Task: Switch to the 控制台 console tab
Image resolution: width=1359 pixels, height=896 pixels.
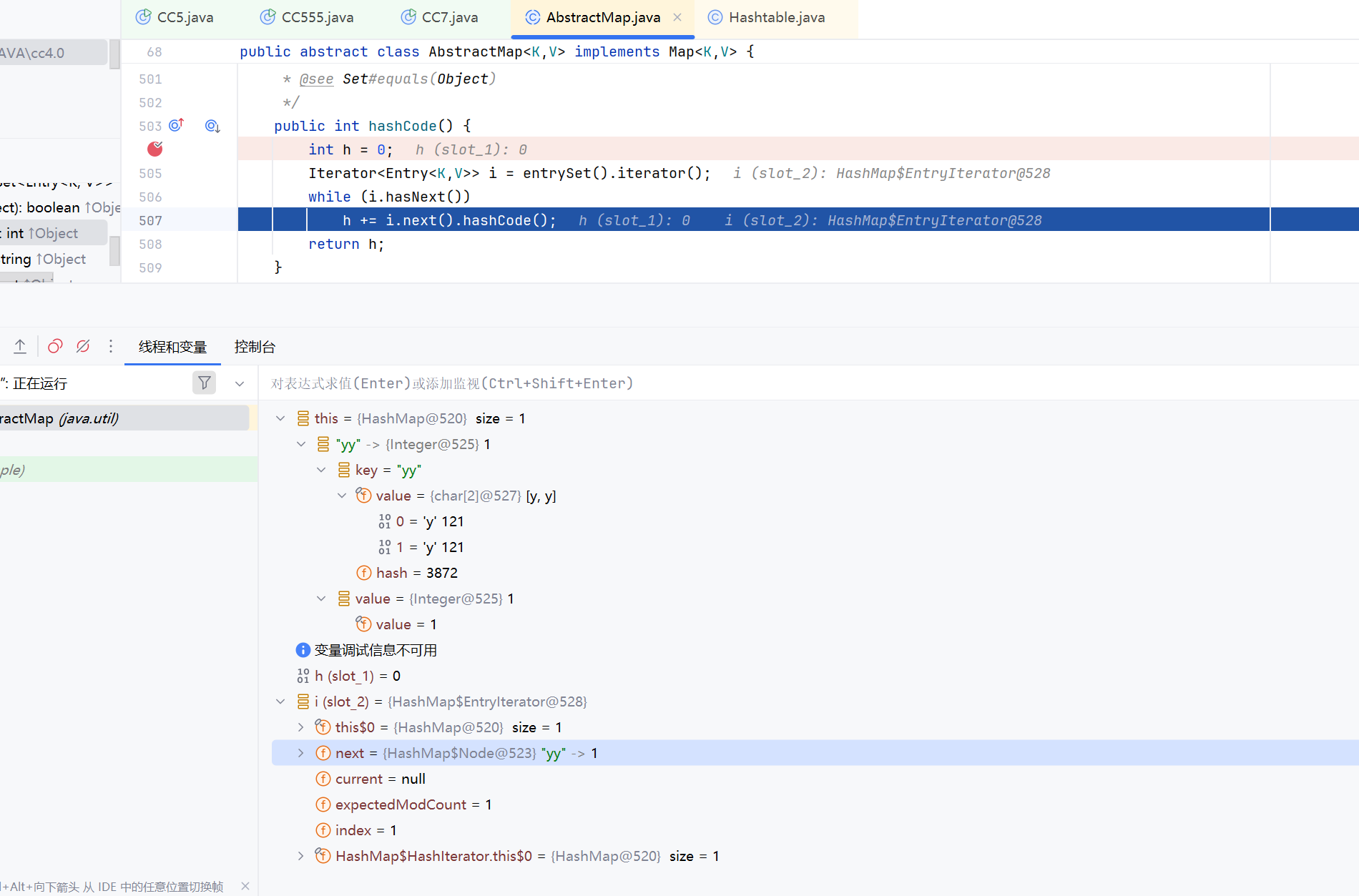Action: (x=255, y=347)
